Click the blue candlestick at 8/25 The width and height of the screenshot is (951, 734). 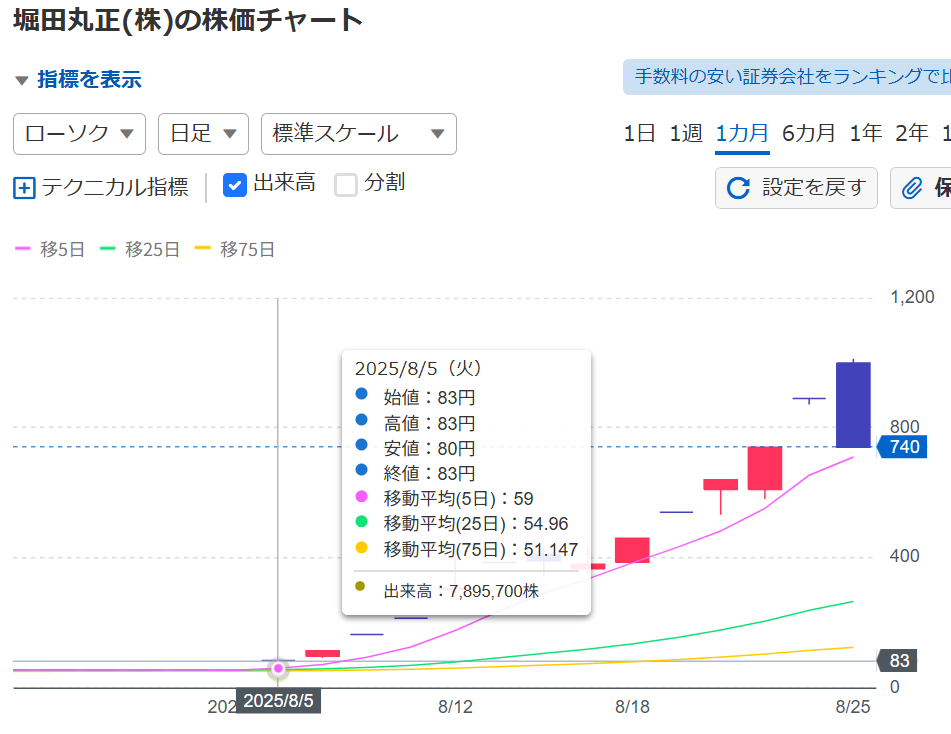(853, 404)
